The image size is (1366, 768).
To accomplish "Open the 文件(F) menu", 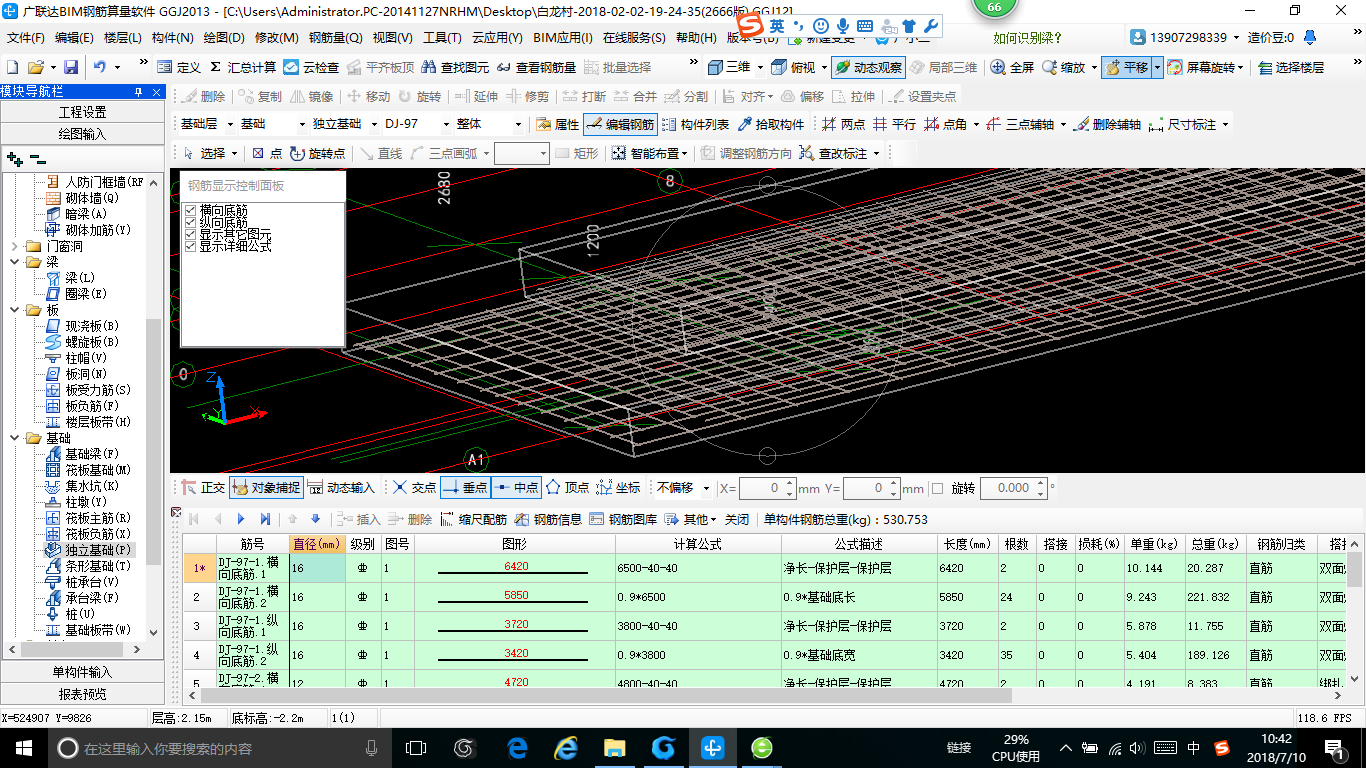I will 26,38.
